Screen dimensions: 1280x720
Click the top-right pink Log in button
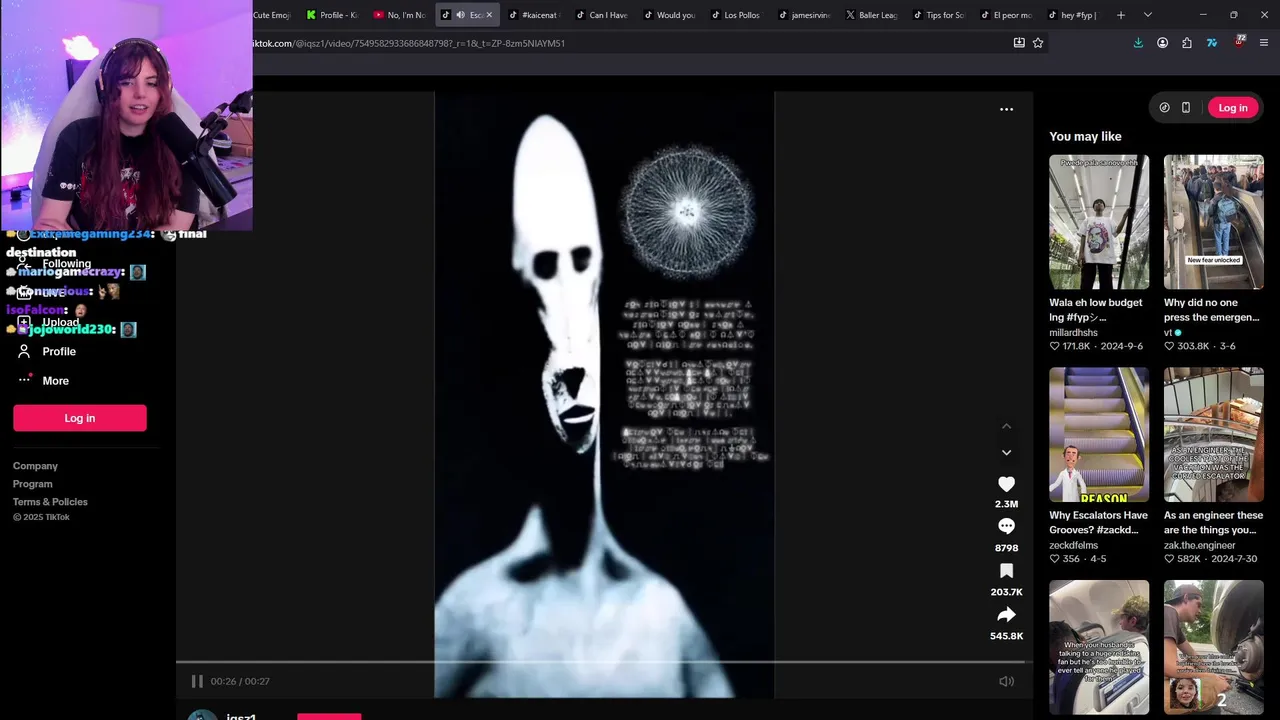pos(1232,108)
